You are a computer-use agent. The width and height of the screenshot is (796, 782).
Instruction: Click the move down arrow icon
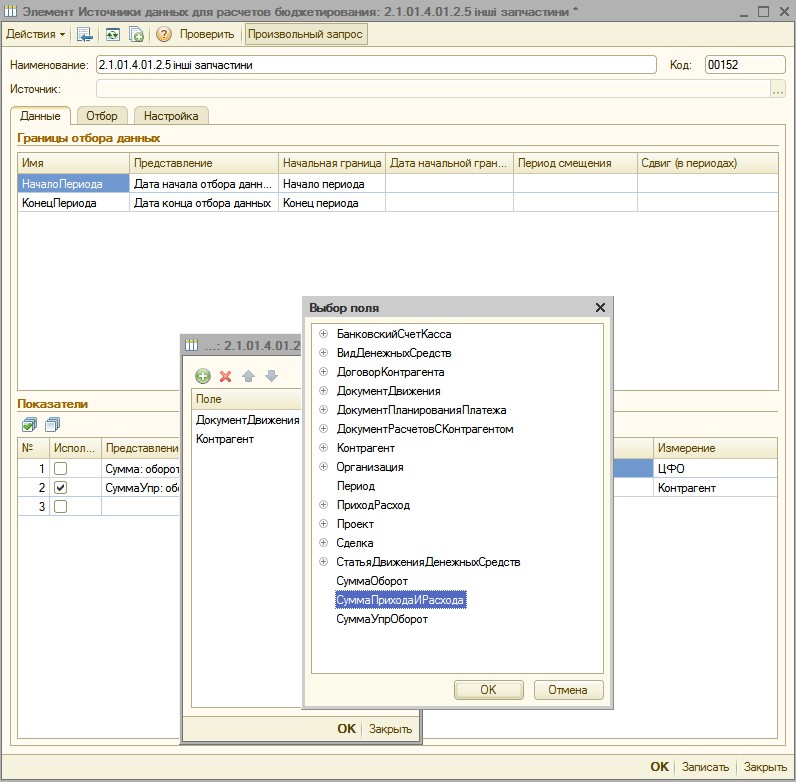[x=270, y=376]
